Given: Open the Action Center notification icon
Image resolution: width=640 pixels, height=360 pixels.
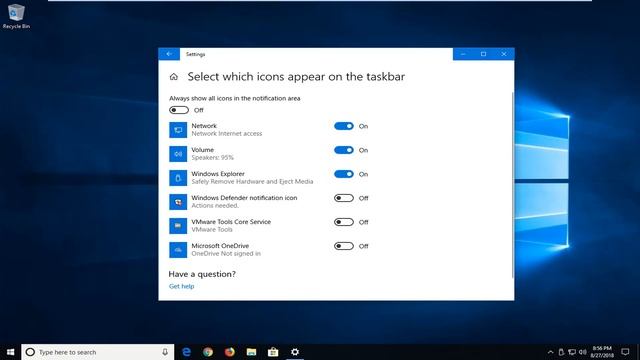Looking at the screenshot, I should tap(625, 352).
